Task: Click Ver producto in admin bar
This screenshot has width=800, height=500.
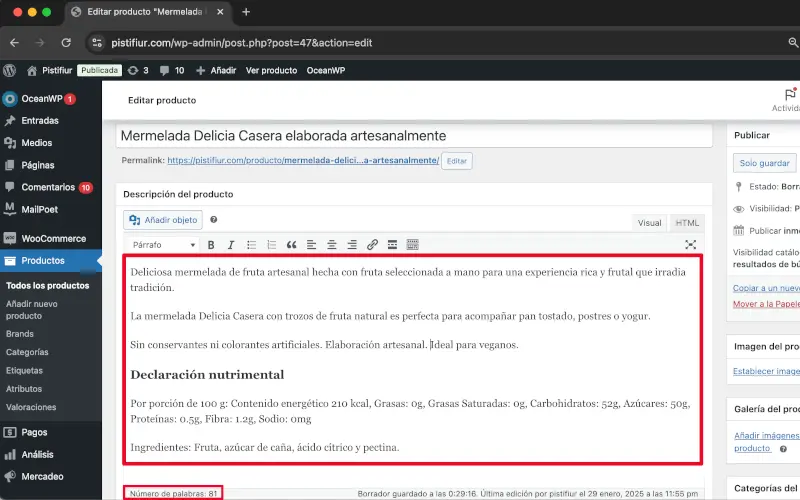Action: point(271,70)
